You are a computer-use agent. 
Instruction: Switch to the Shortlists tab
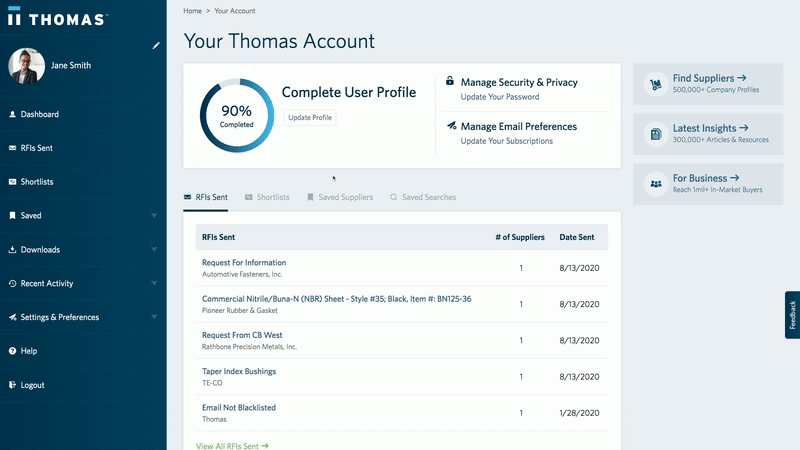click(272, 197)
